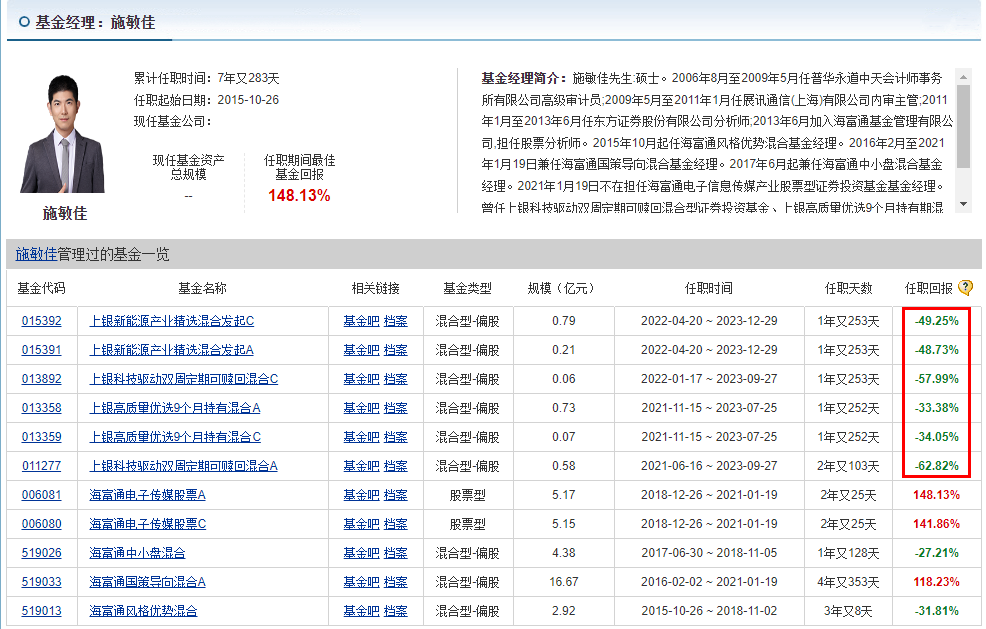Open fund code 519026
This screenshot has width=986, height=629.
42,552
